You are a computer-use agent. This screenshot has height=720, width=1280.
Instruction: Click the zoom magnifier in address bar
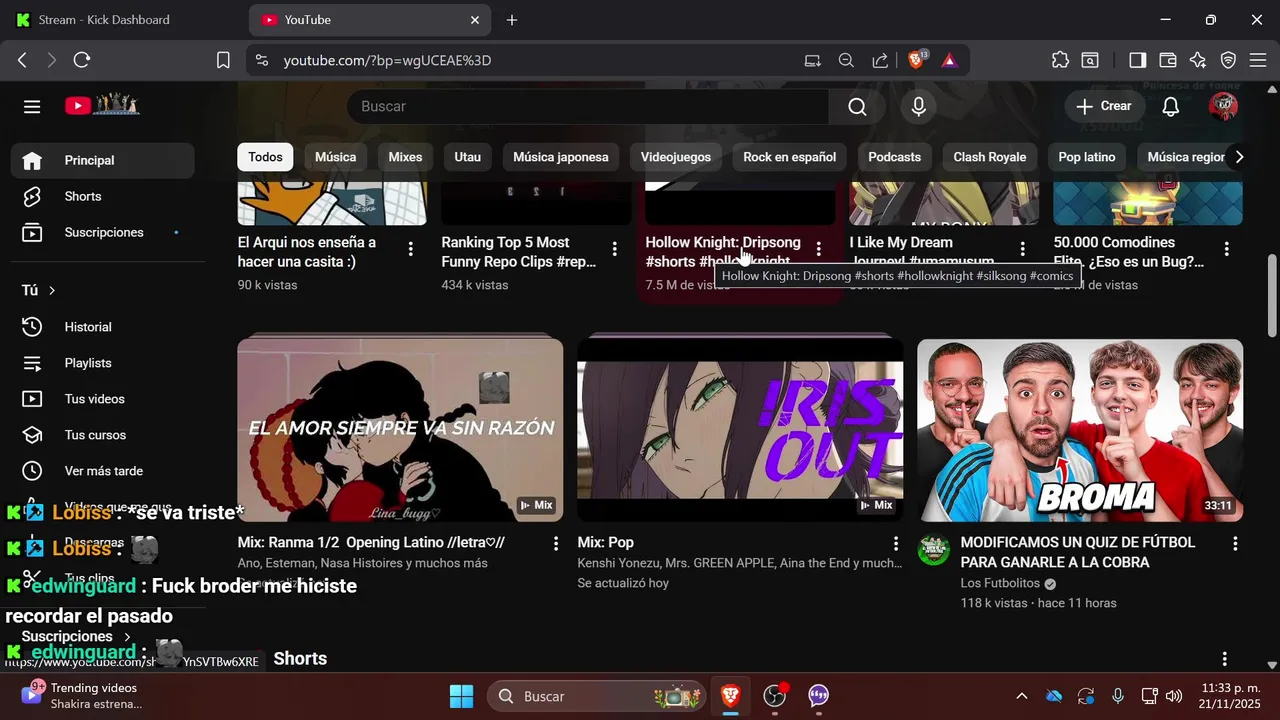846,60
